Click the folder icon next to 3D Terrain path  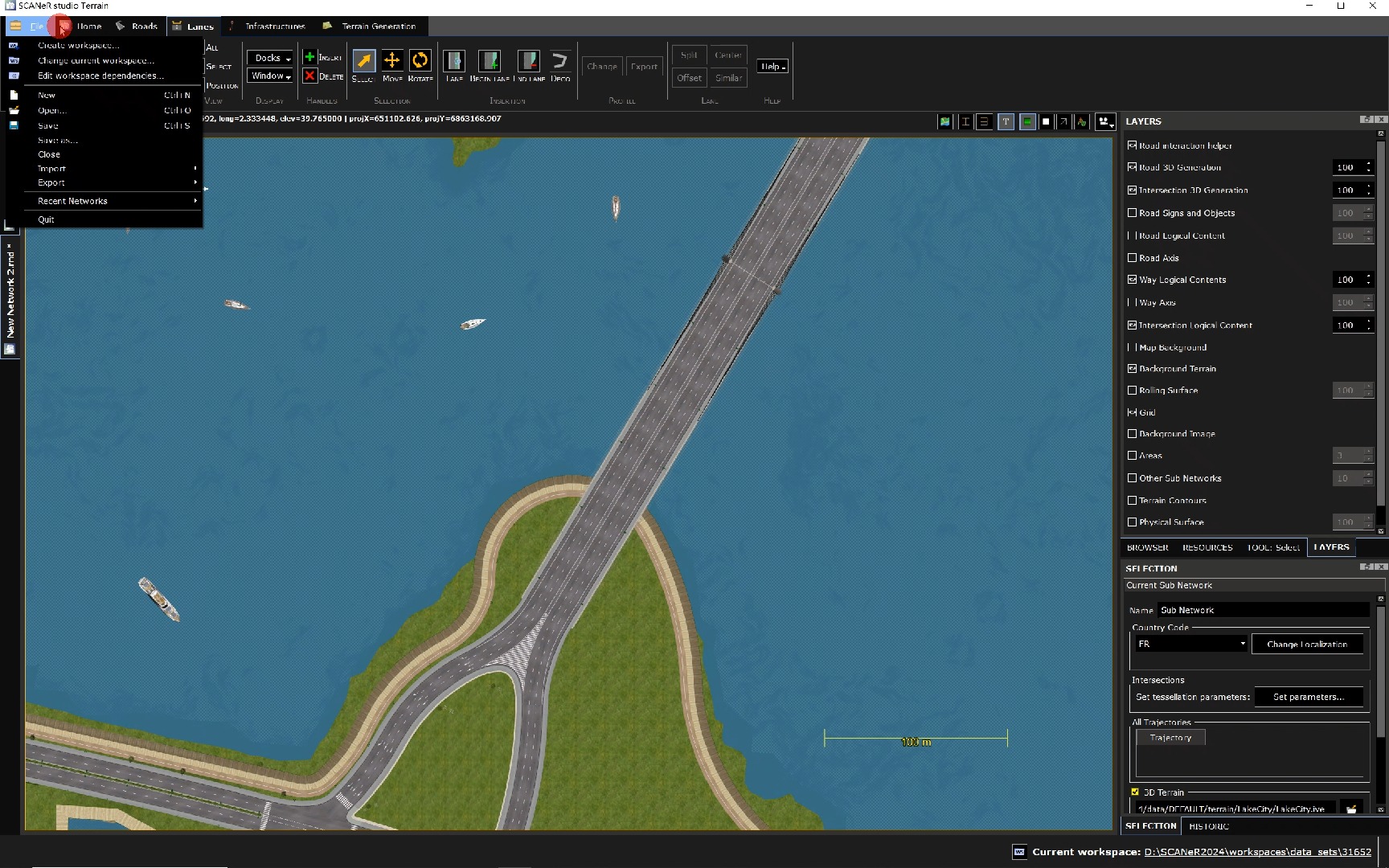tap(1351, 809)
